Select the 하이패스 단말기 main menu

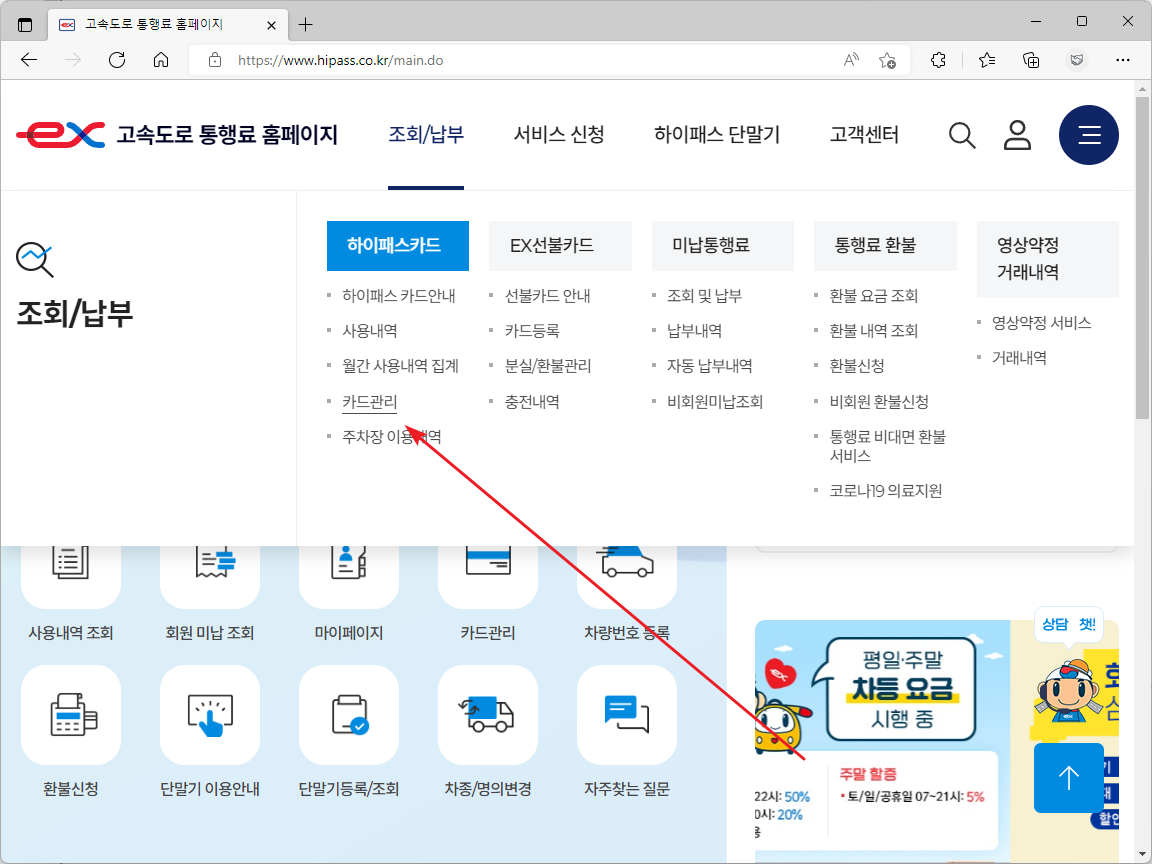click(717, 135)
